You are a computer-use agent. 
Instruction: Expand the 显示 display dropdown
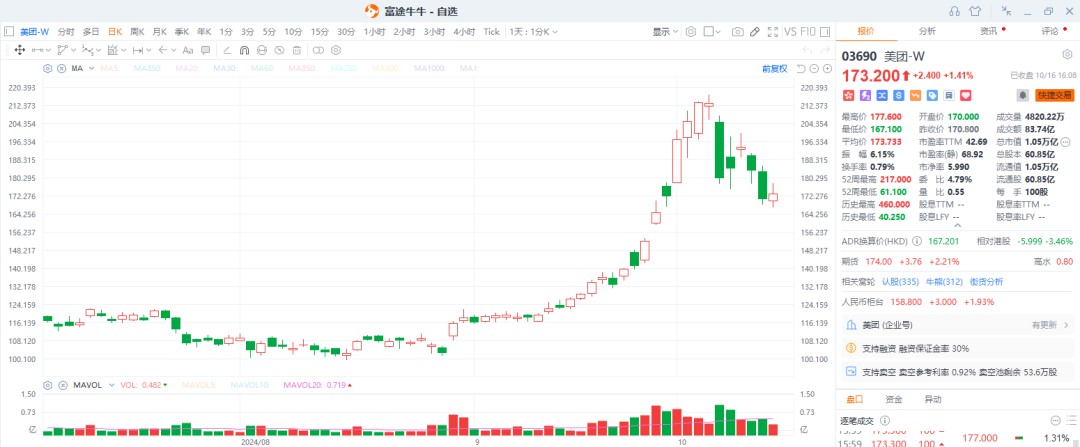(665, 32)
